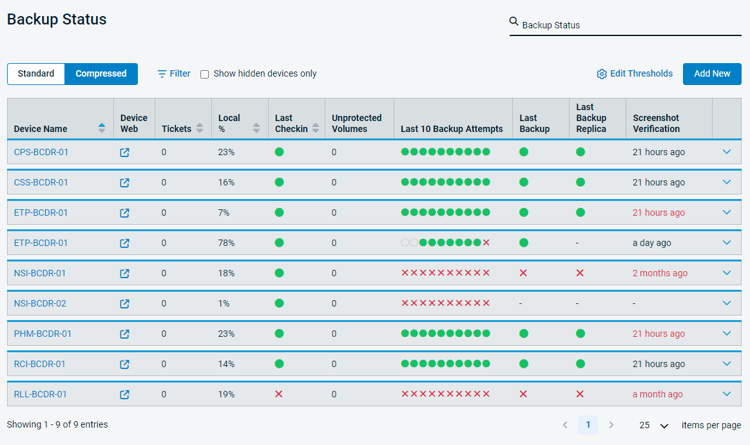Sort by Device Name column arrows

click(x=101, y=128)
